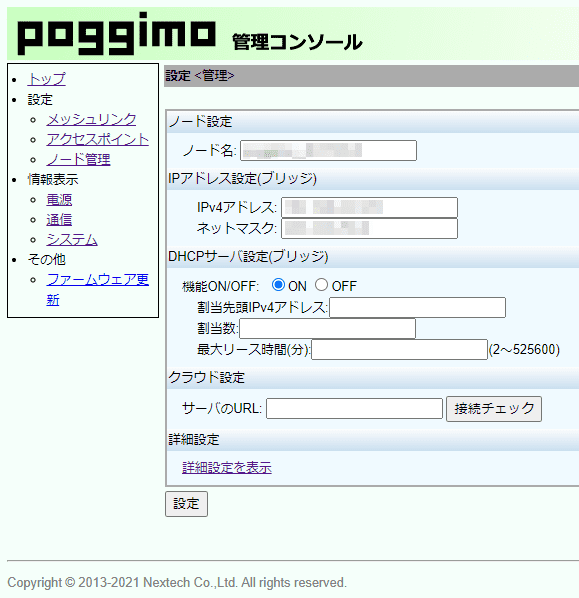Select the DHCP OFF radio button
579x598 pixels.
click(x=321, y=285)
